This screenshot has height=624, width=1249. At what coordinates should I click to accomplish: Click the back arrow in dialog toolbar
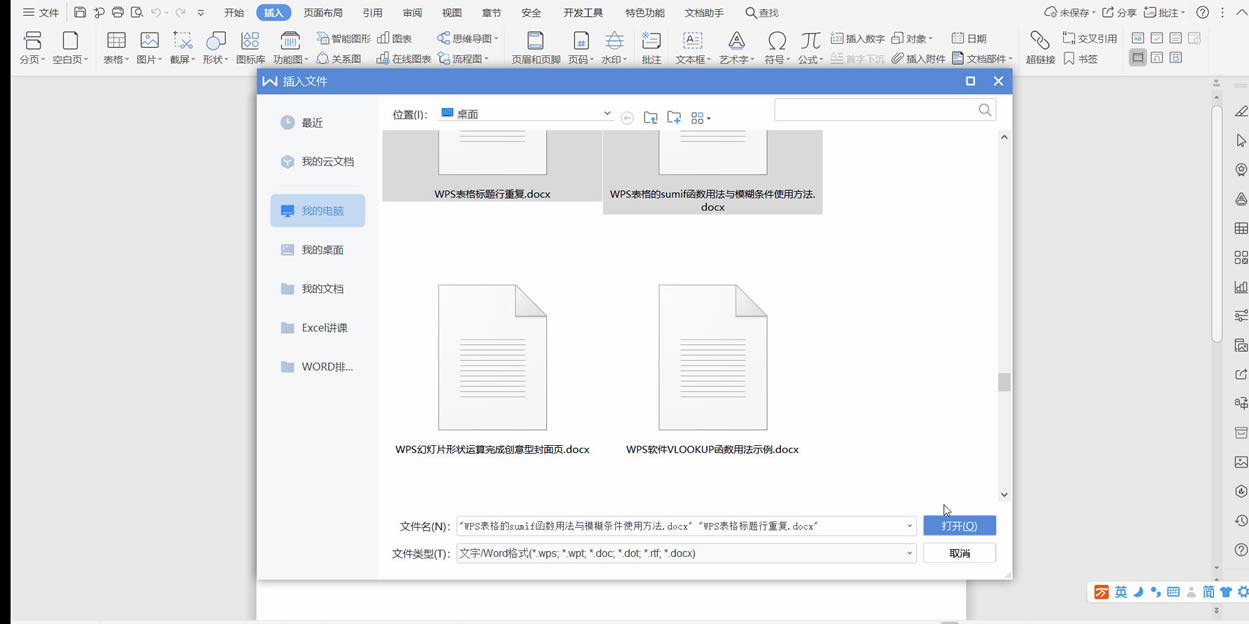tap(627, 118)
